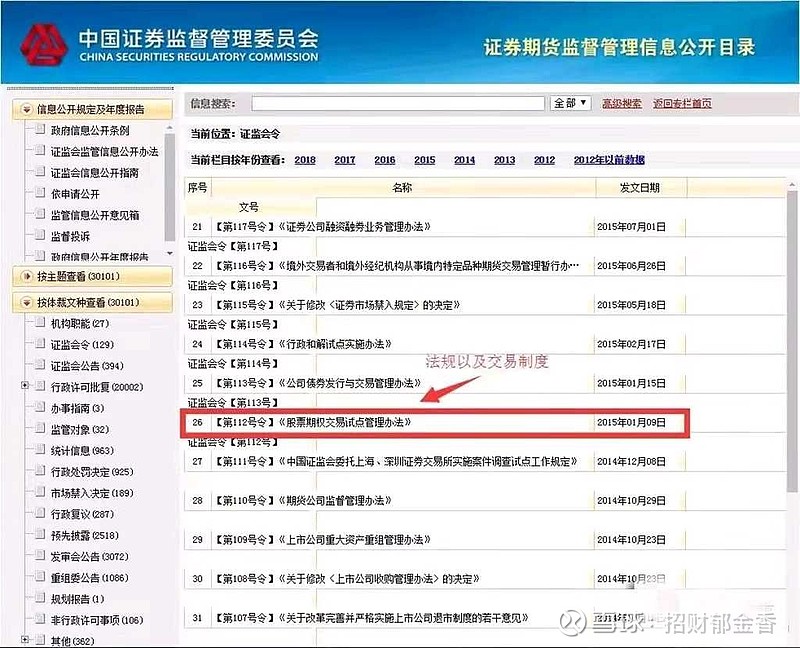Filter the list by year 2018
This screenshot has width=800, height=648.
[x=305, y=160]
